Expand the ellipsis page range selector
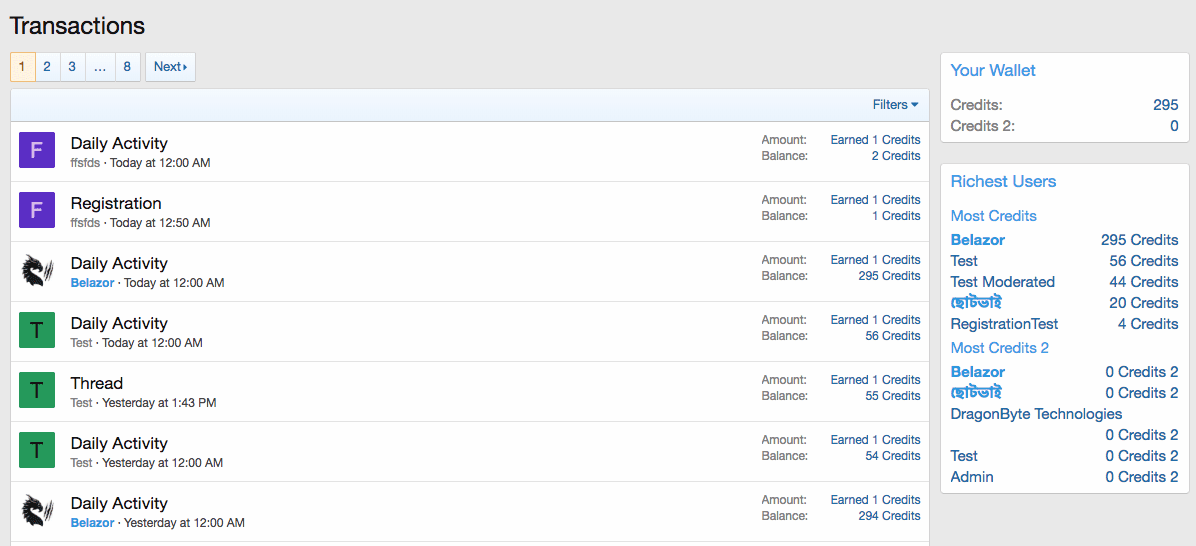The width and height of the screenshot is (1196, 546). (x=100, y=67)
